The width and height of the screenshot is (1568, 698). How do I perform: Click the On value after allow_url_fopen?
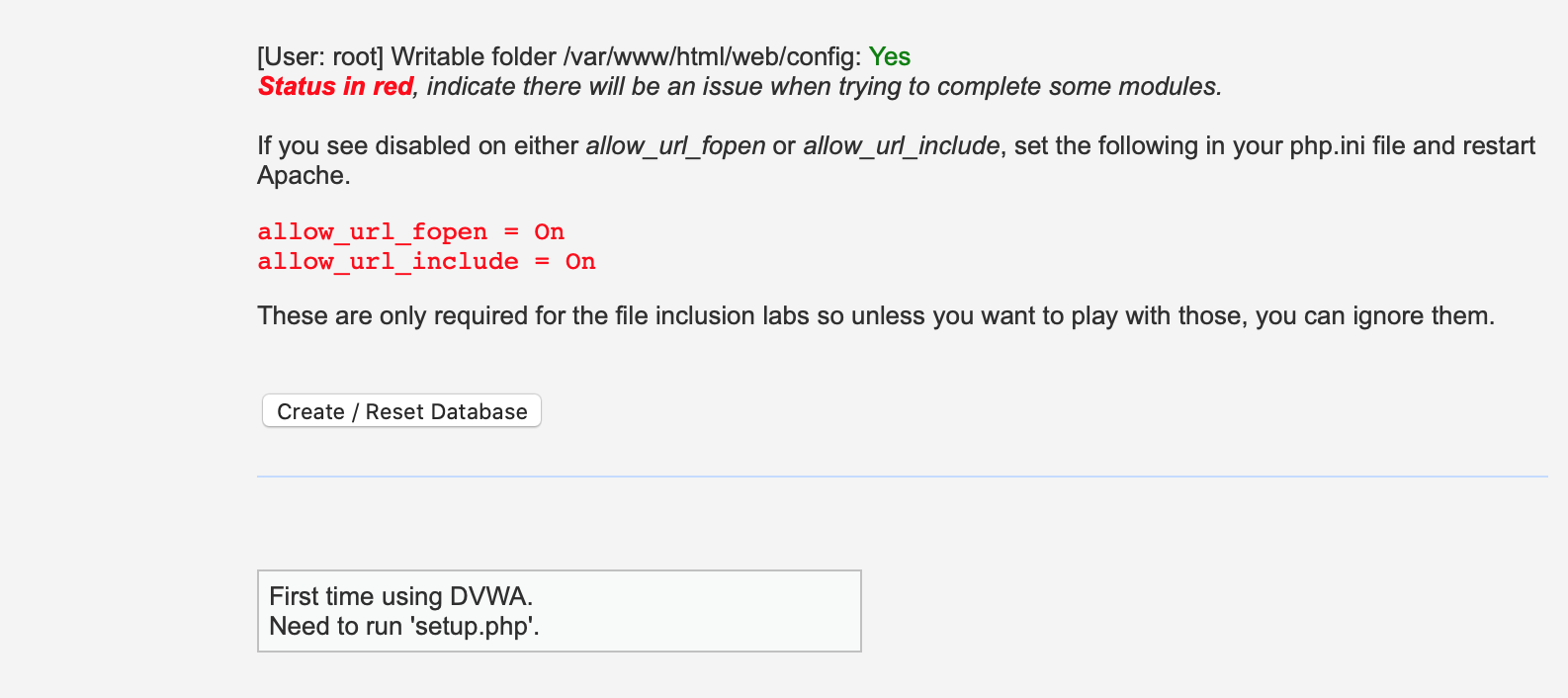[x=550, y=232]
